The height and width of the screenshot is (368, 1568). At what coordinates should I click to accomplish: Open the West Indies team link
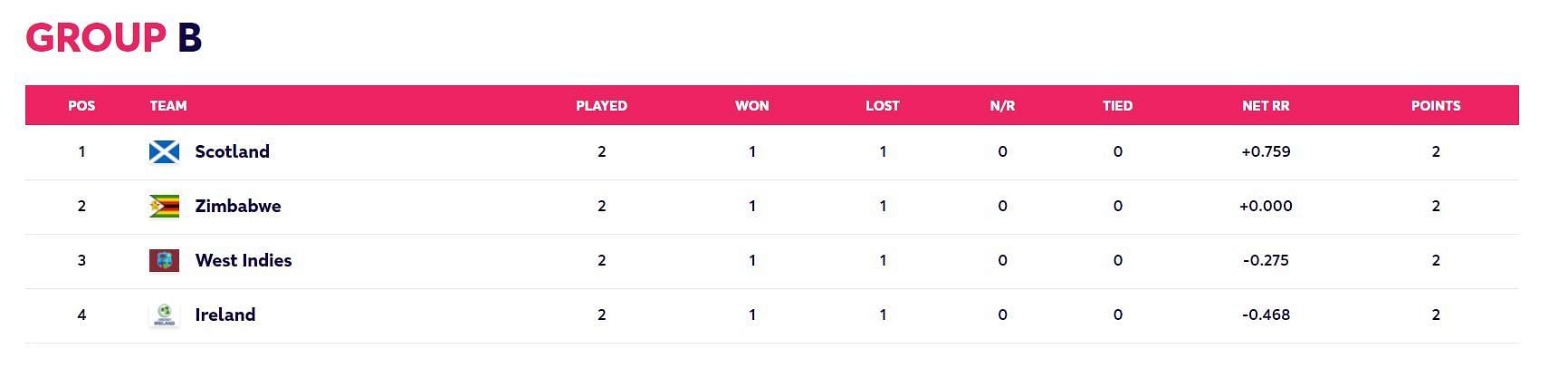(244, 260)
